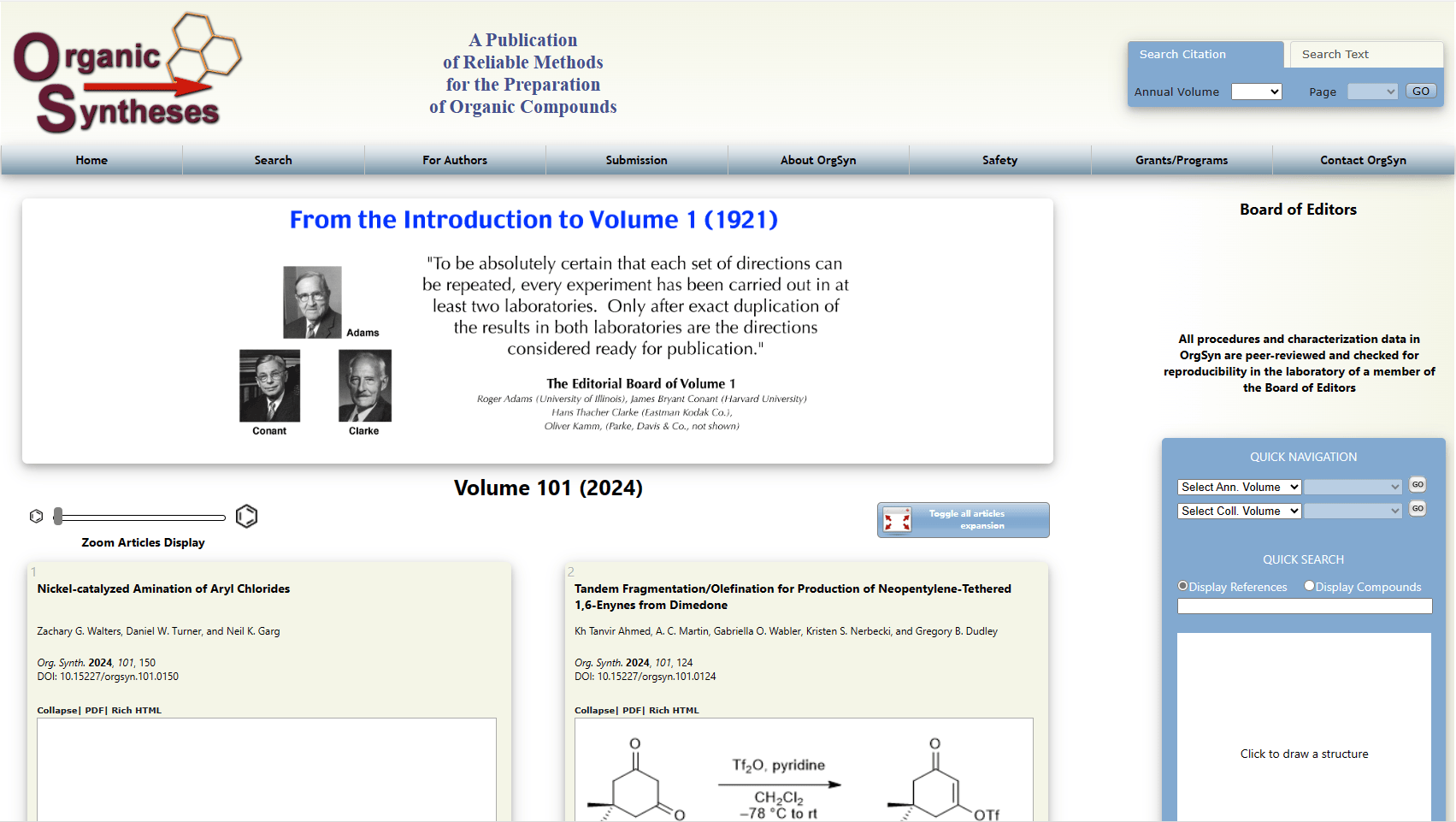Open the Page dropdown in search citation

(1372, 92)
